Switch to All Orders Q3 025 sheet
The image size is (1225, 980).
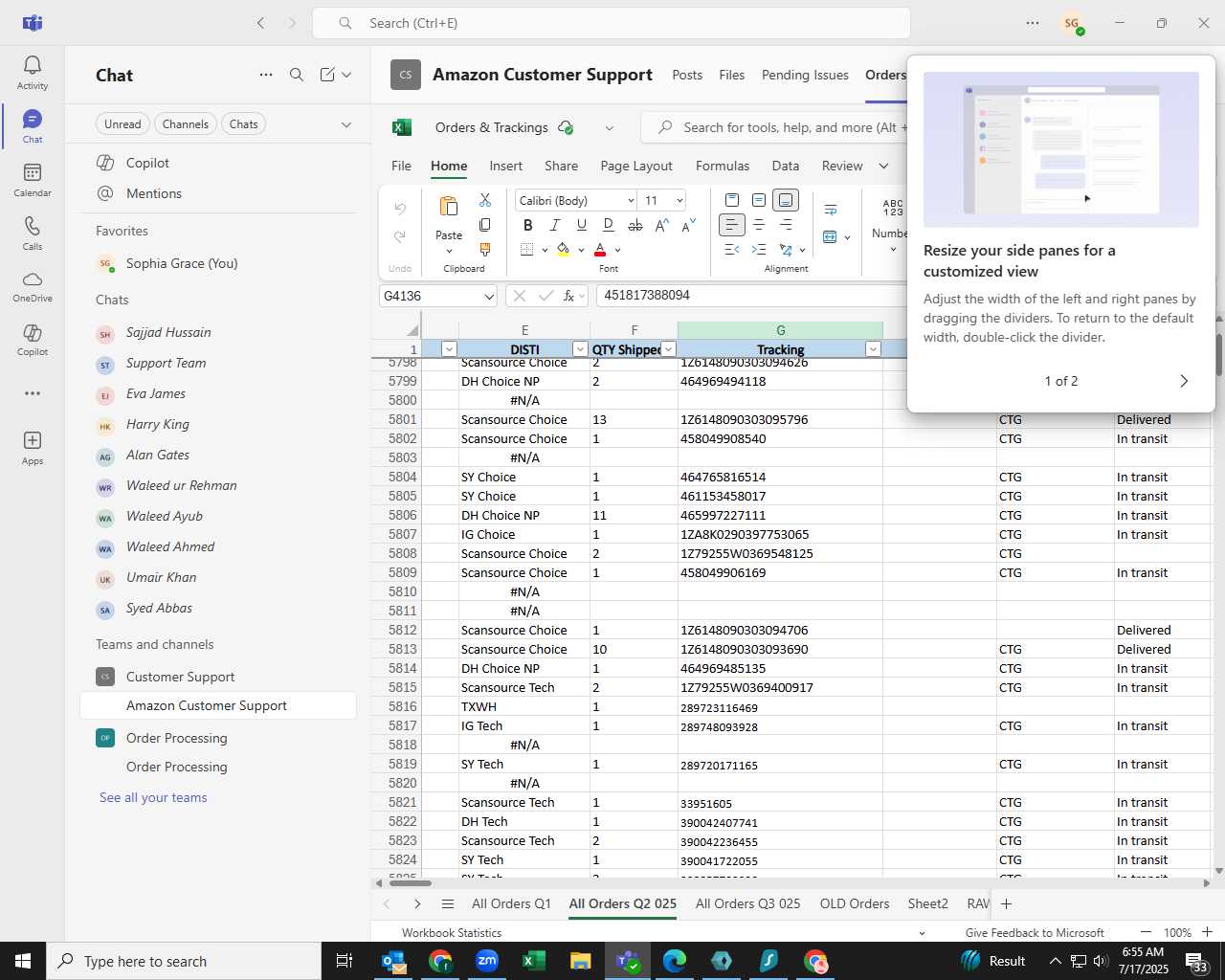[x=747, y=903]
